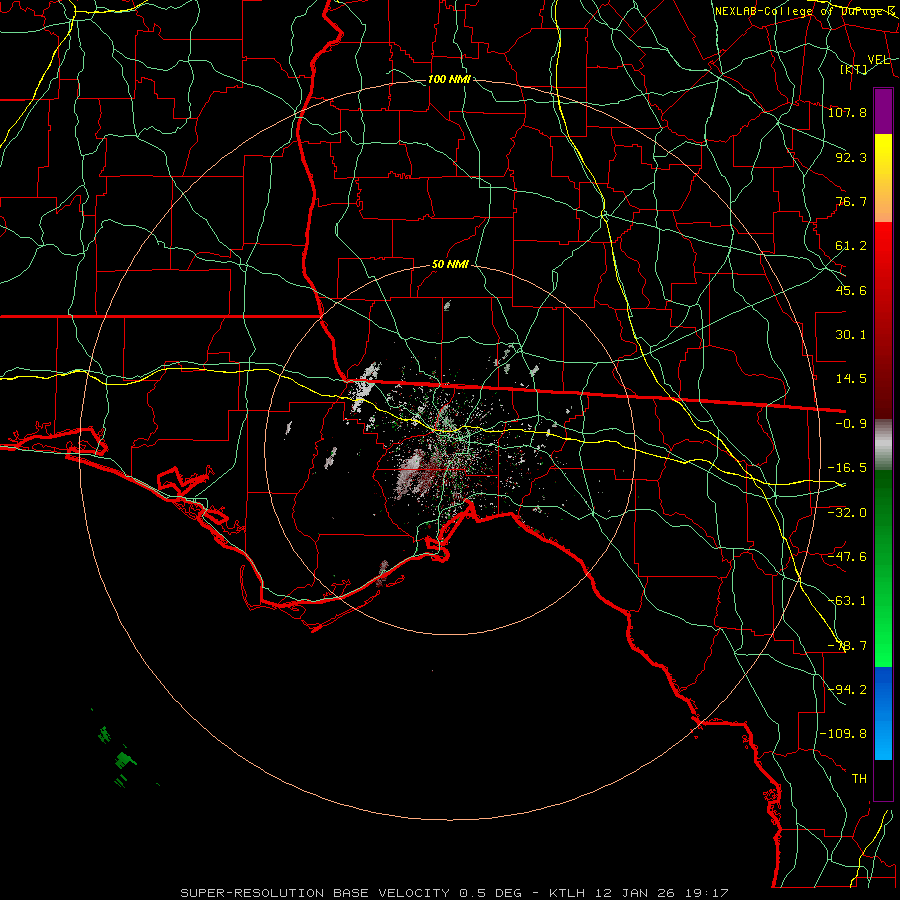Viewport: 900px width, 900px height.
Task: Click the 100 NMI range ring label
Action: [449, 79]
